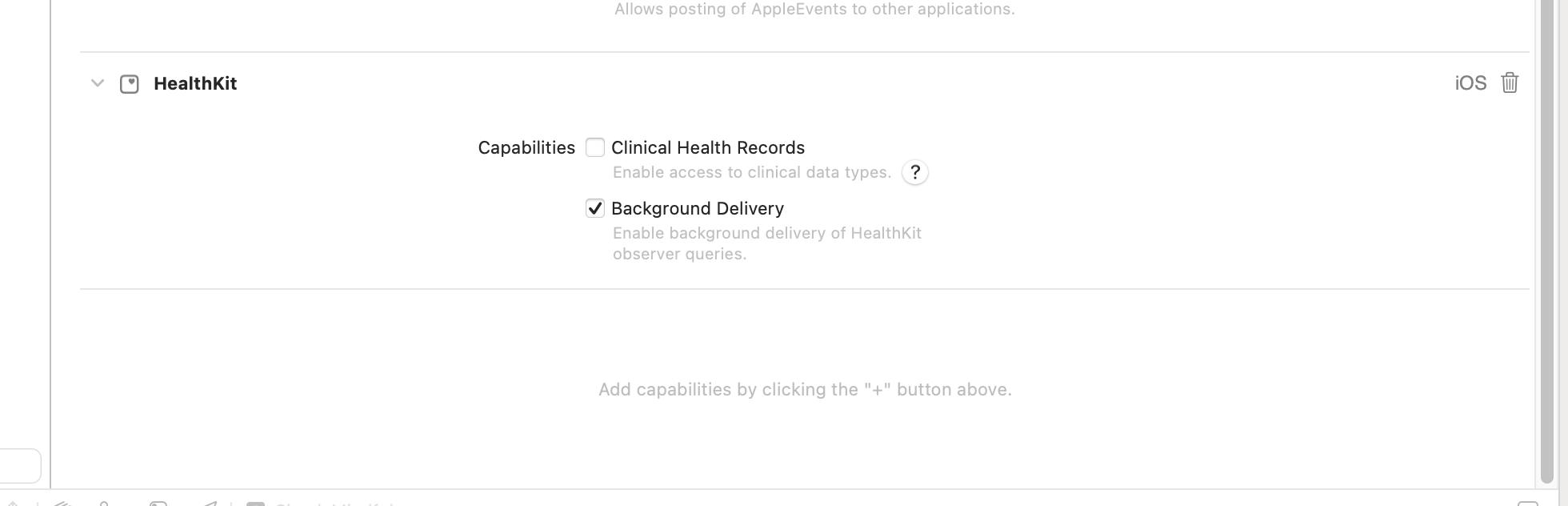
Task: Click the "Add capabilities" hint text
Action: coord(805,390)
